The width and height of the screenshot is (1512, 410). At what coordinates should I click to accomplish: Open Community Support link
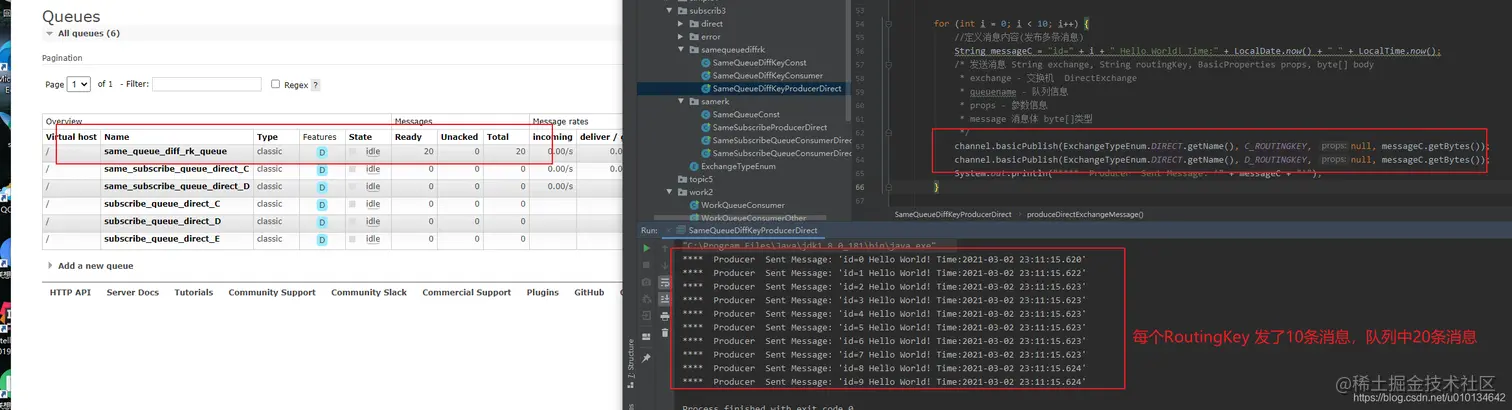pos(272,293)
